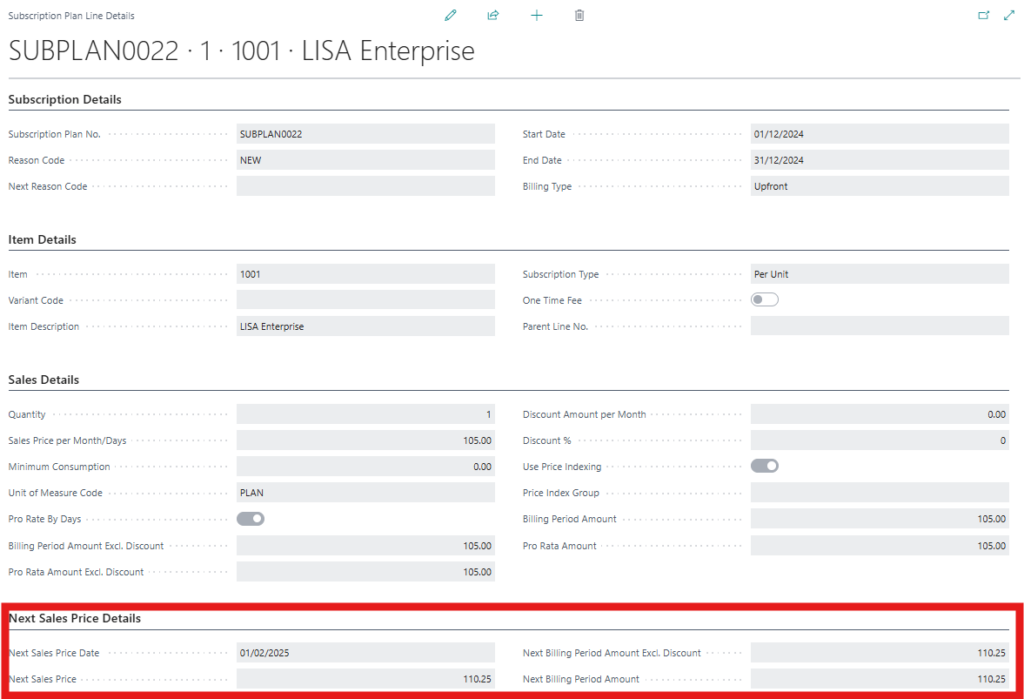Click the Start Date field
The image size is (1024, 699).
point(879,134)
